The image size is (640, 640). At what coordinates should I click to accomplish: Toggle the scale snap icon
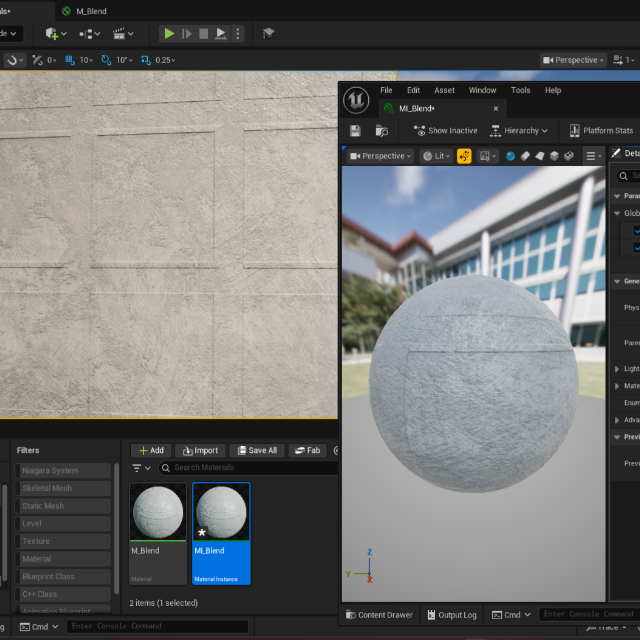146,60
